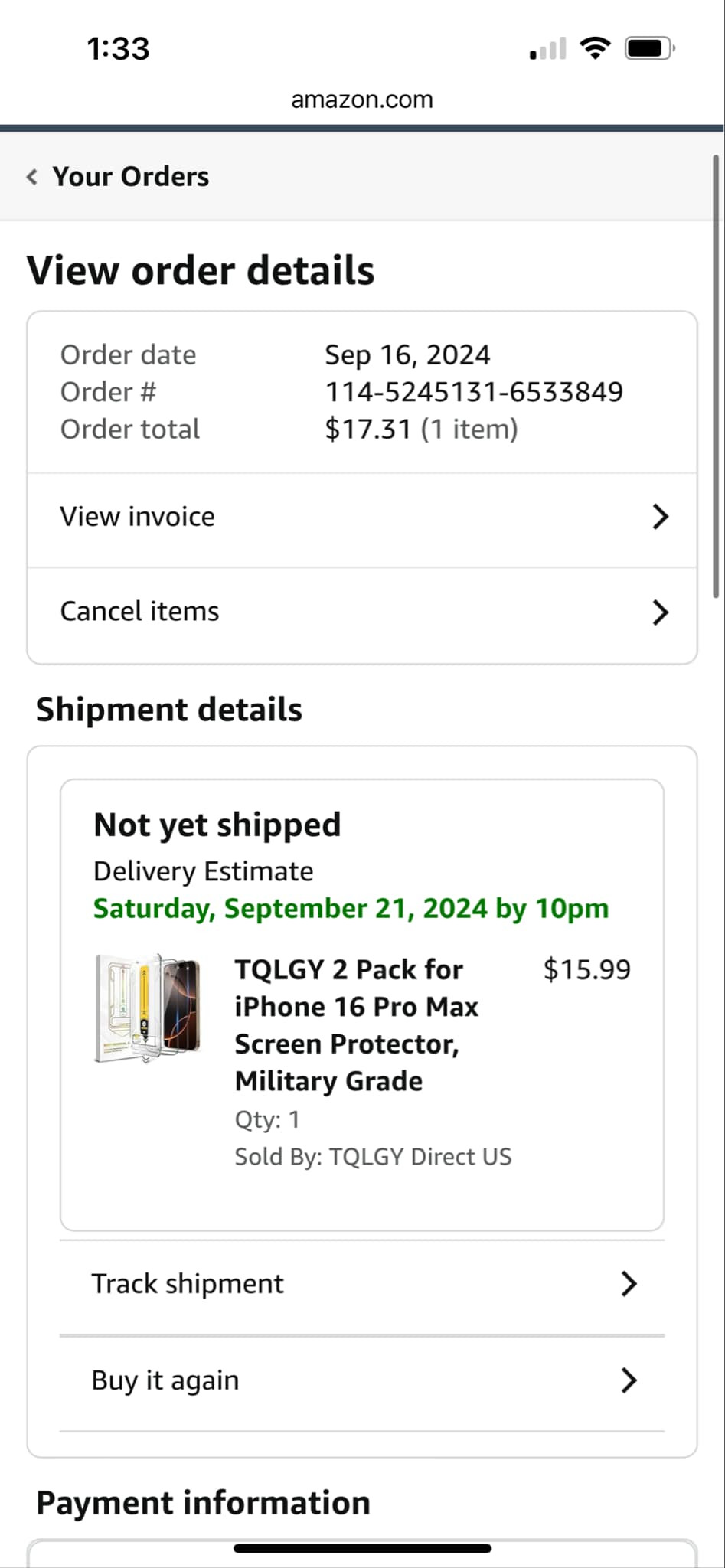Viewport: 725px width, 1568px height.
Task: Open the Cancel items chevron arrow
Action: [660, 612]
